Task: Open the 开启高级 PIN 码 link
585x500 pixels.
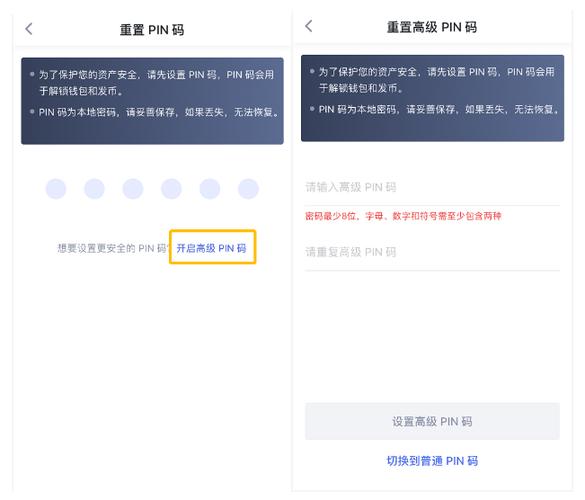Action: click(x=212, y=248)
